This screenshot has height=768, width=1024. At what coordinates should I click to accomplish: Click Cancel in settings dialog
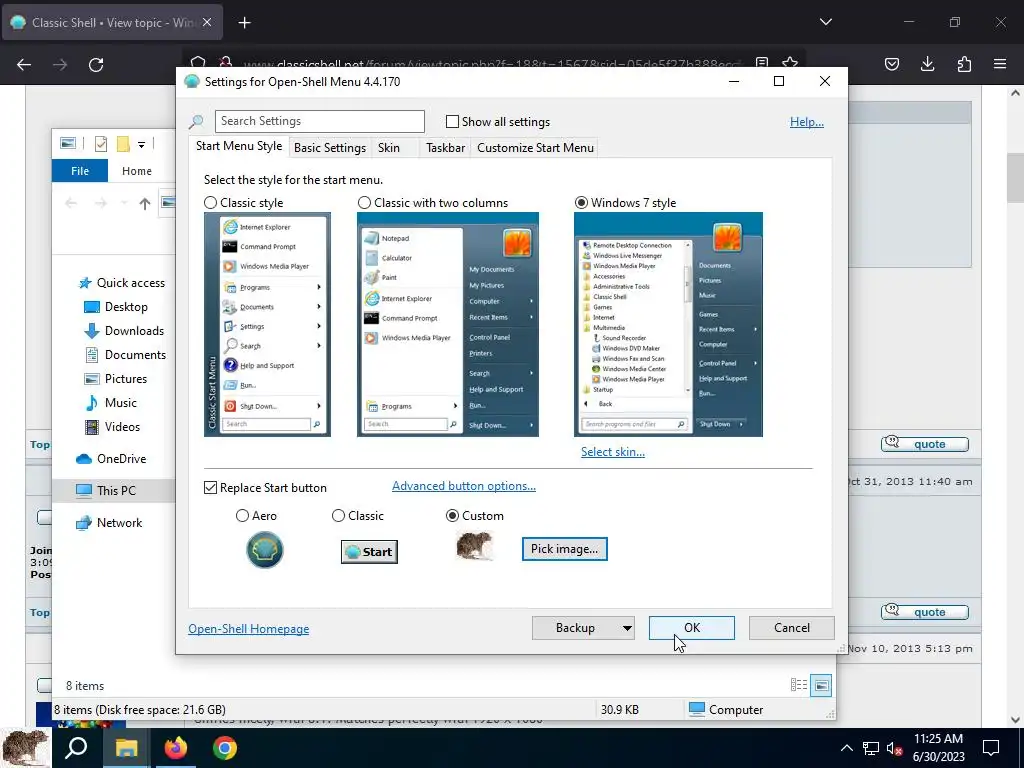tap(792, 628)
